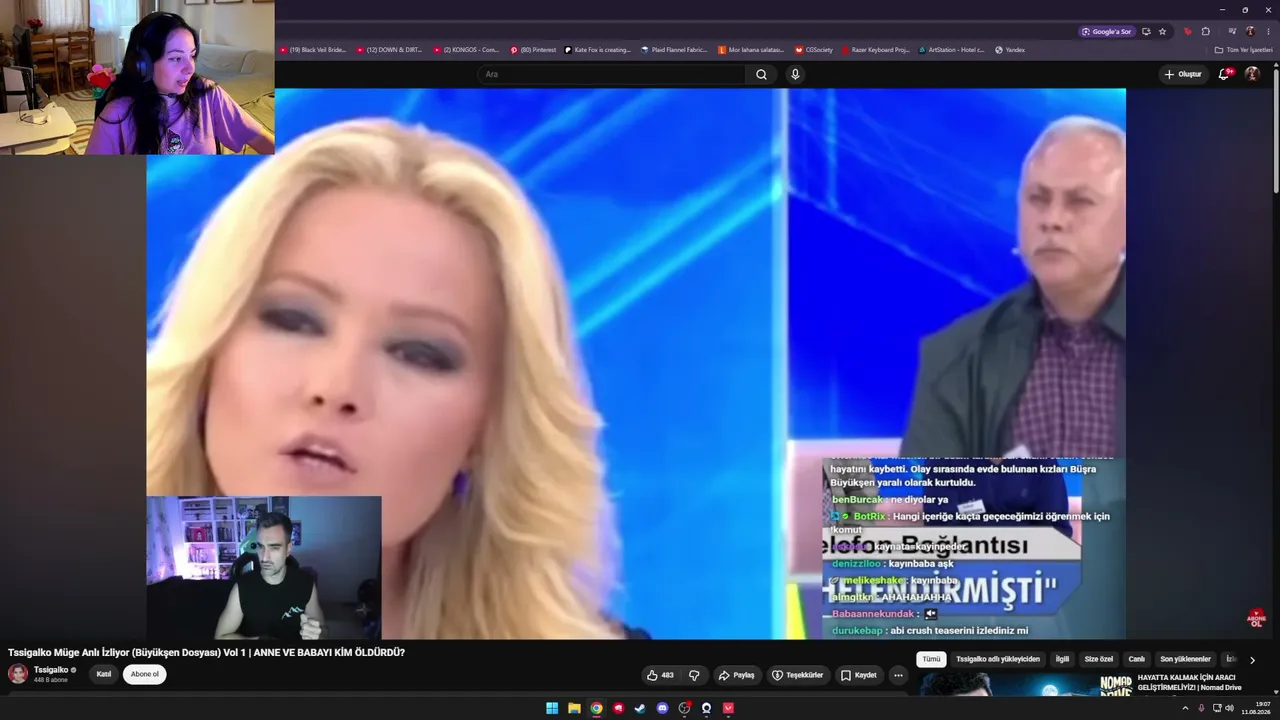1280x720 pixels.
Task: Open the browser extensions puzzle icon
Action: tap(1206, 31)
